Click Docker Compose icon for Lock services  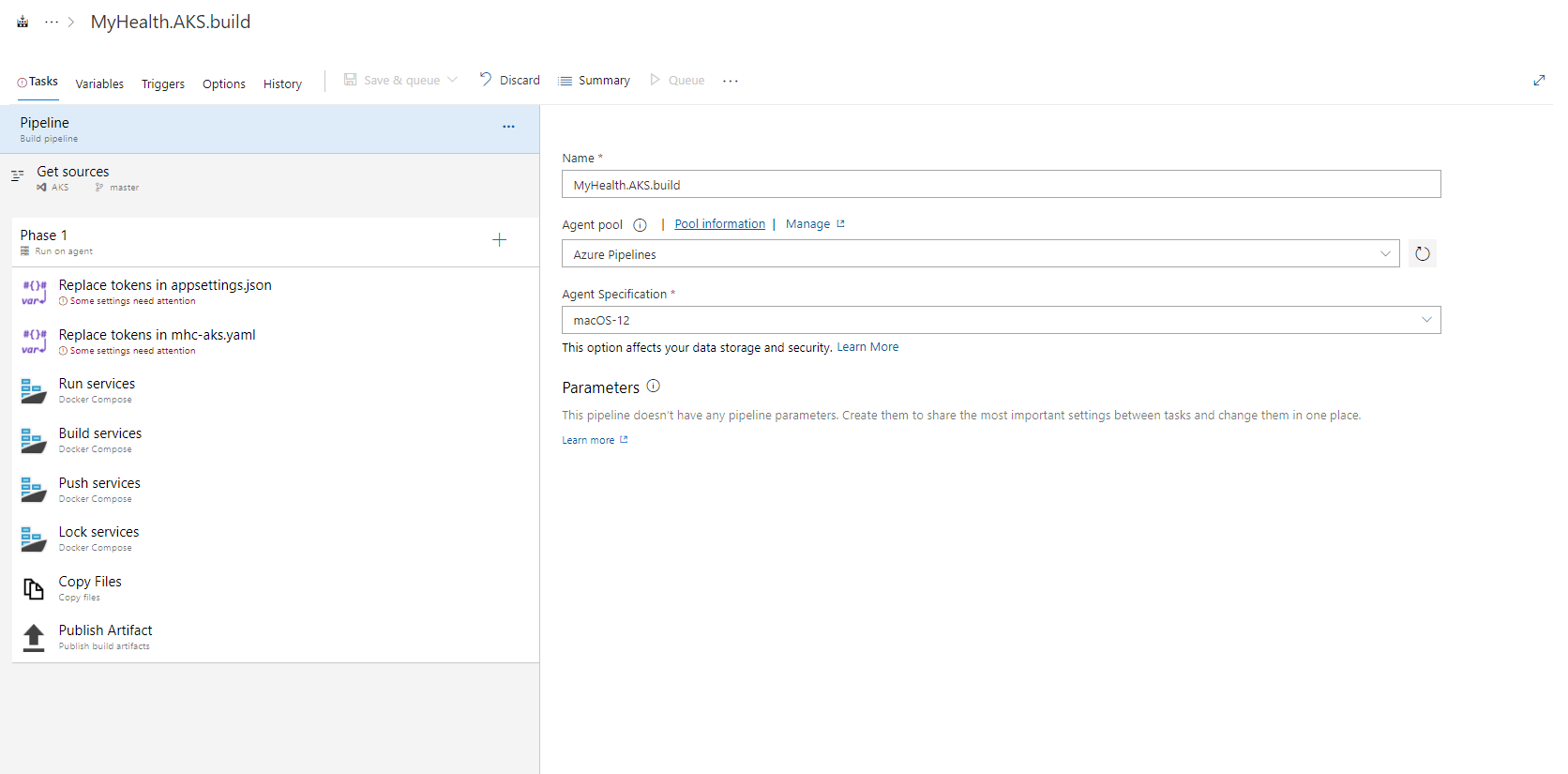coord(34,539)
